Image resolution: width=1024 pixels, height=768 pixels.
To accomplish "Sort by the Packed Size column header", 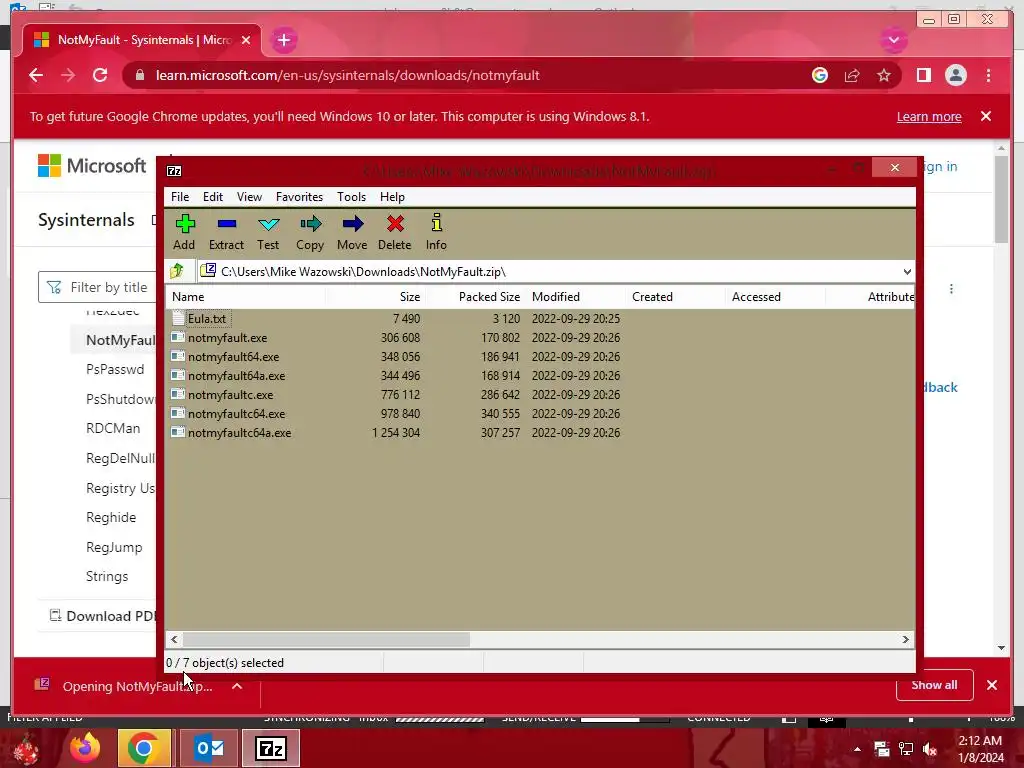I will point(475,296).
